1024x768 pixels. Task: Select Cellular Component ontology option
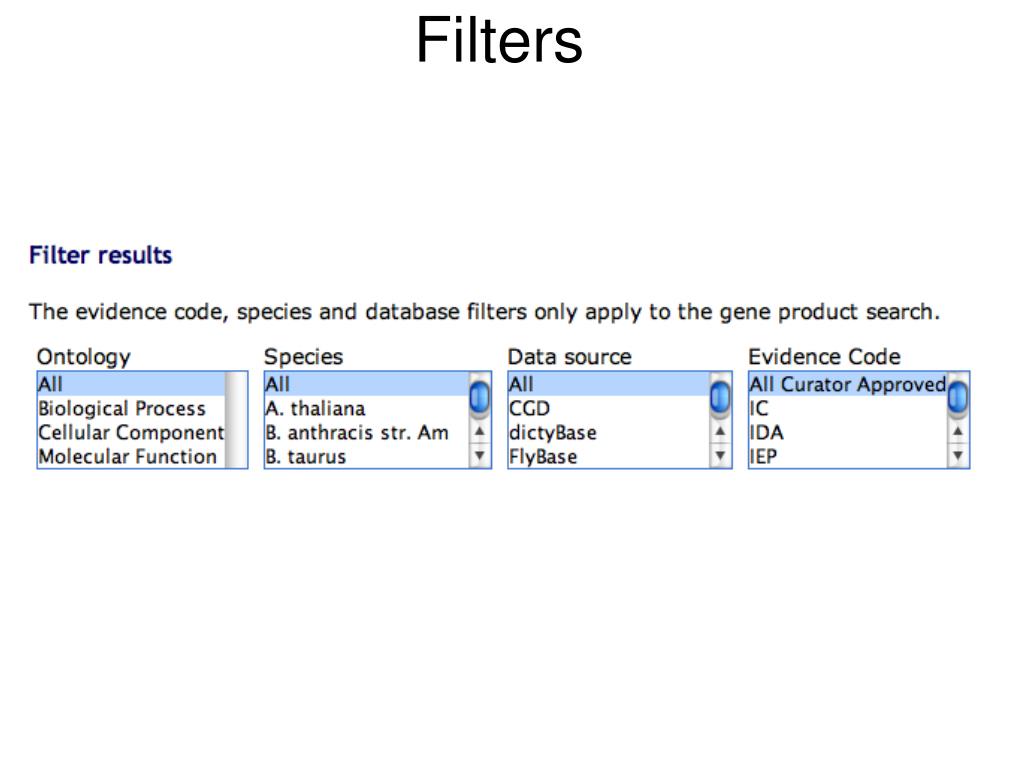(x=131, y=432)
